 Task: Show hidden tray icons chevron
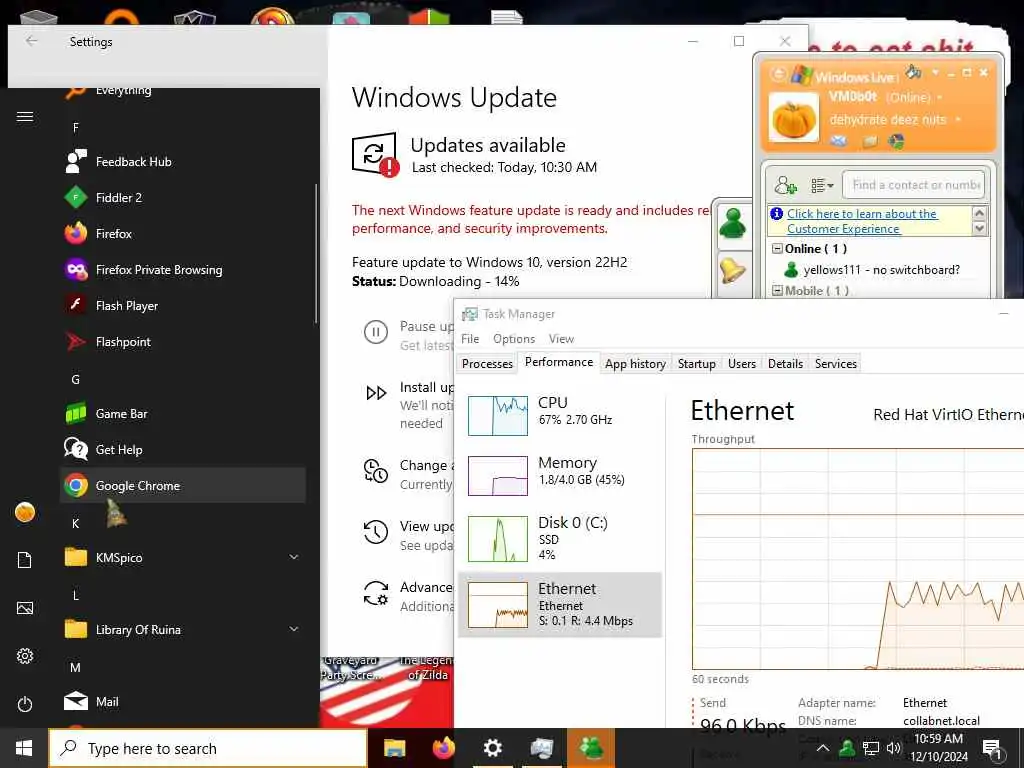point(823,748)
